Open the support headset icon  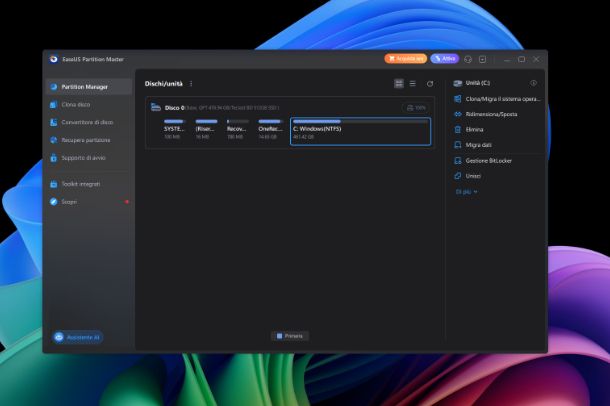click(x=468, y=59)
